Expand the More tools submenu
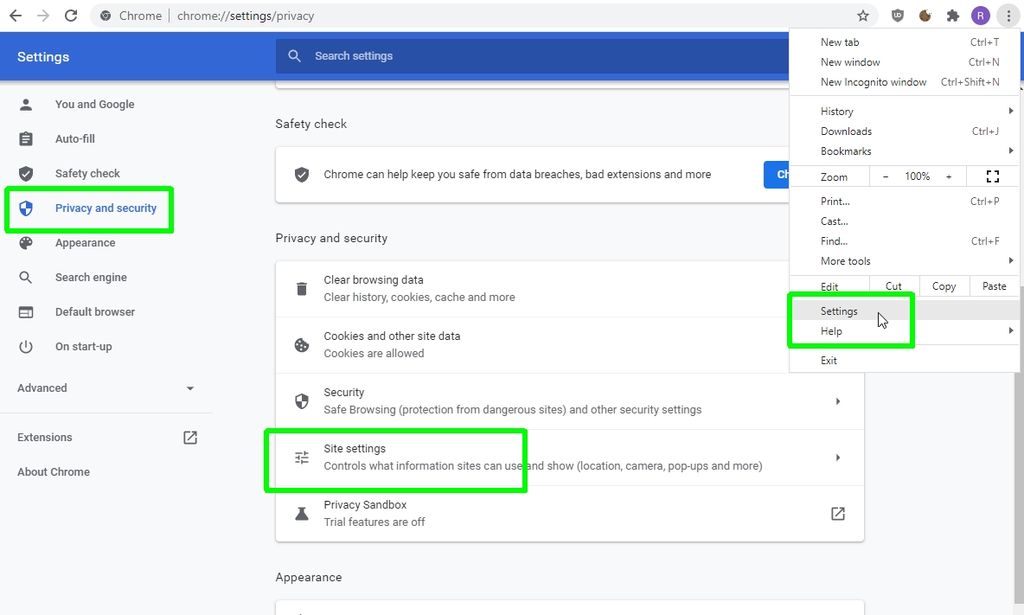Screen dimensions: 1024x615 click(x=1009, y=261)
